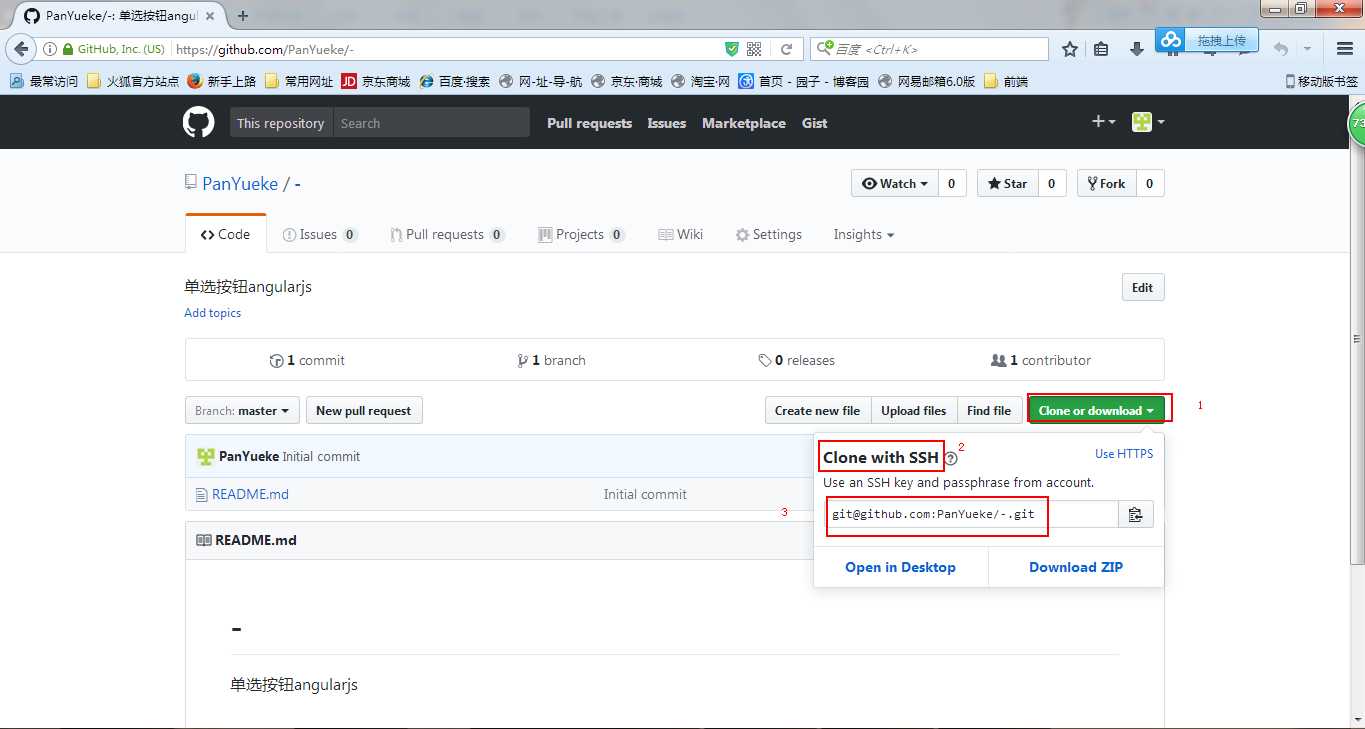Click the SSH clone URL field
This screenshot has height=729, width=1365.
point(971,514)
